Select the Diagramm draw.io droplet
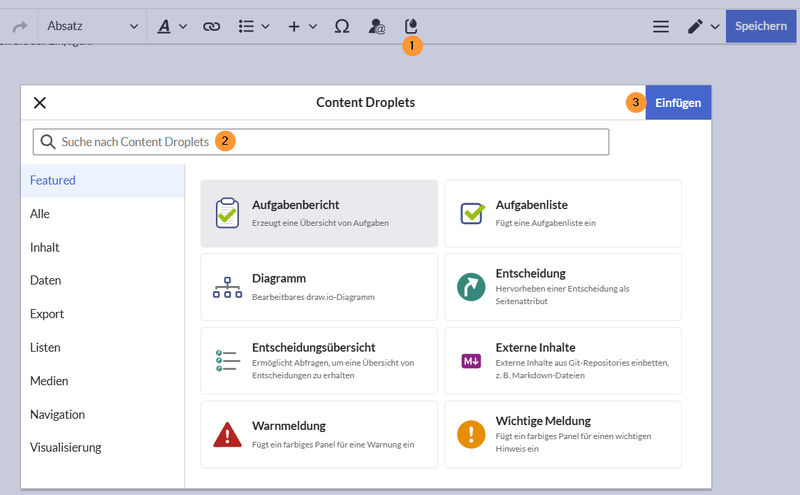Viewport: 800px width, 495px height. (x=319, y=287)
